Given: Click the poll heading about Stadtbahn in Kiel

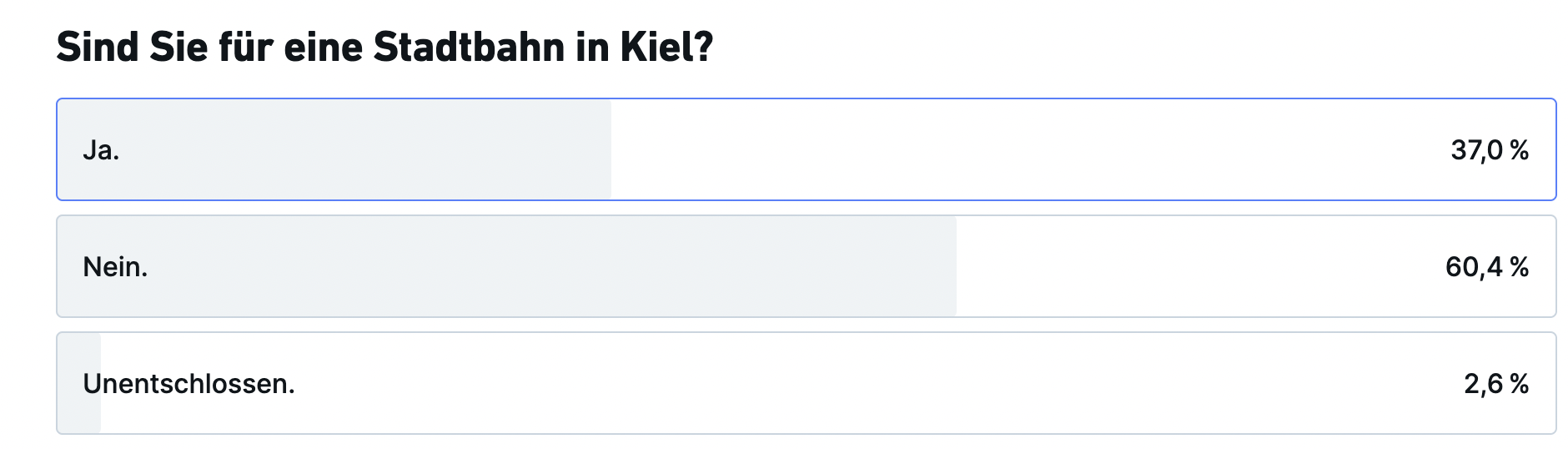Looking at the screenshot, I should pyautogui.click(x=384, y=47).
